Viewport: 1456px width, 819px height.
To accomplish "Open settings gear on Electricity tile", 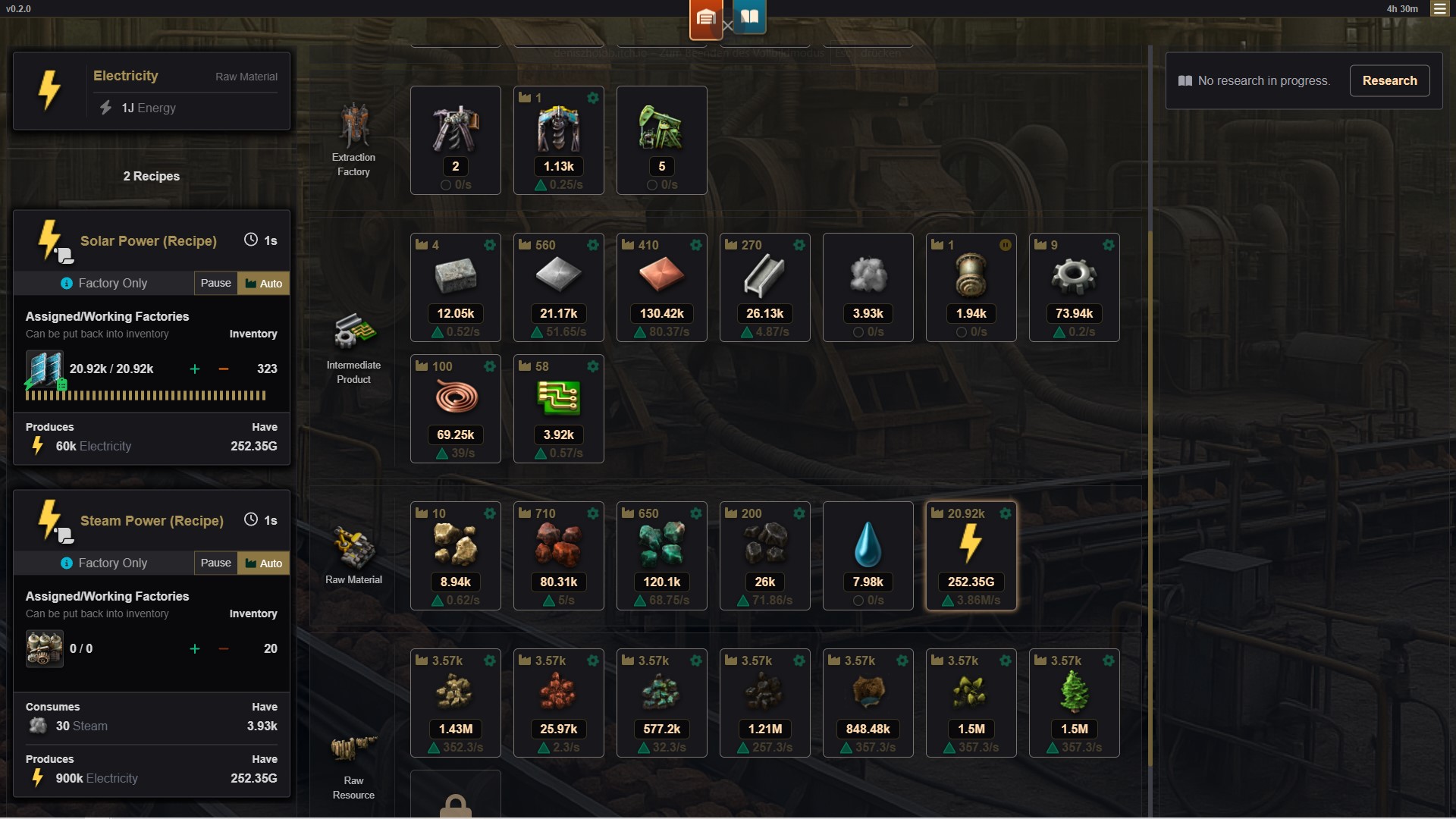I will 1005,513.
